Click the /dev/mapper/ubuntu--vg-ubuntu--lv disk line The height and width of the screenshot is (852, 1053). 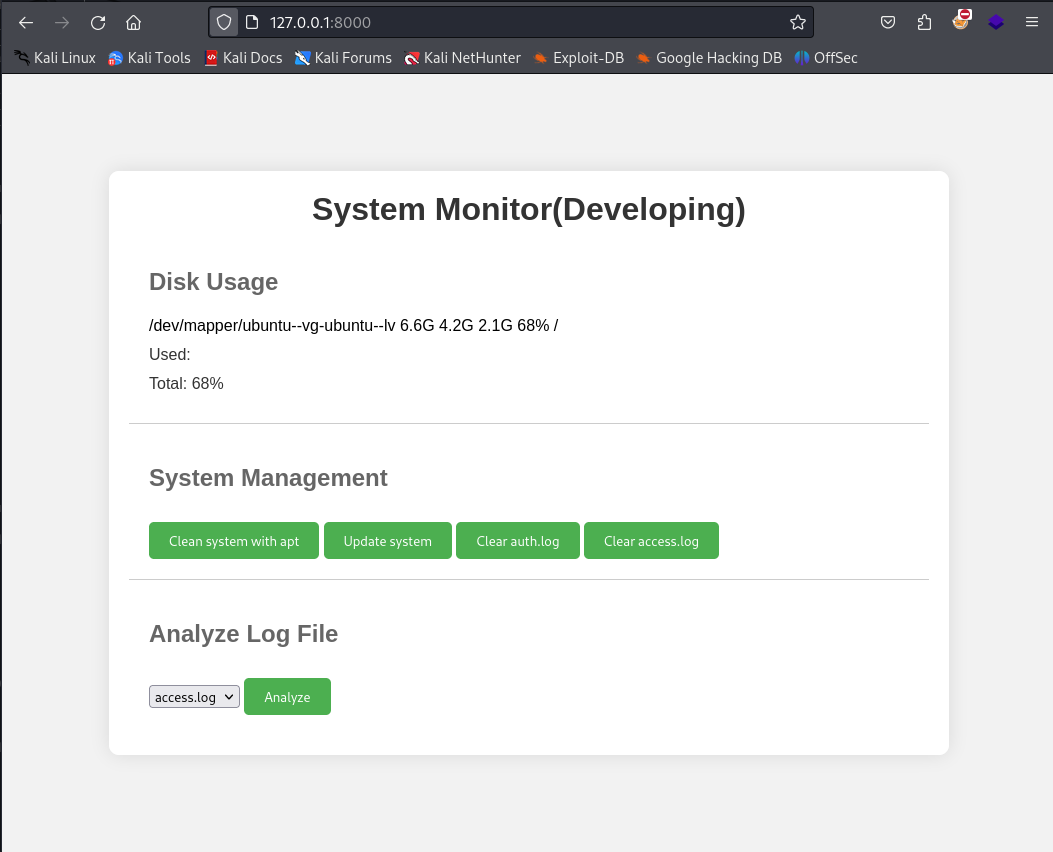click(353, 326)
